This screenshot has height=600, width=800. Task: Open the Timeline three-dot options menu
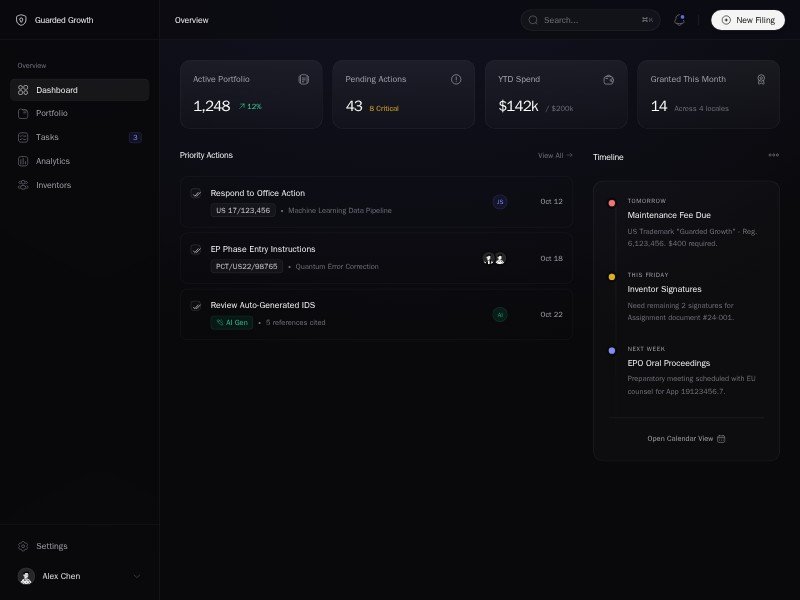click(x=773, y=155)
